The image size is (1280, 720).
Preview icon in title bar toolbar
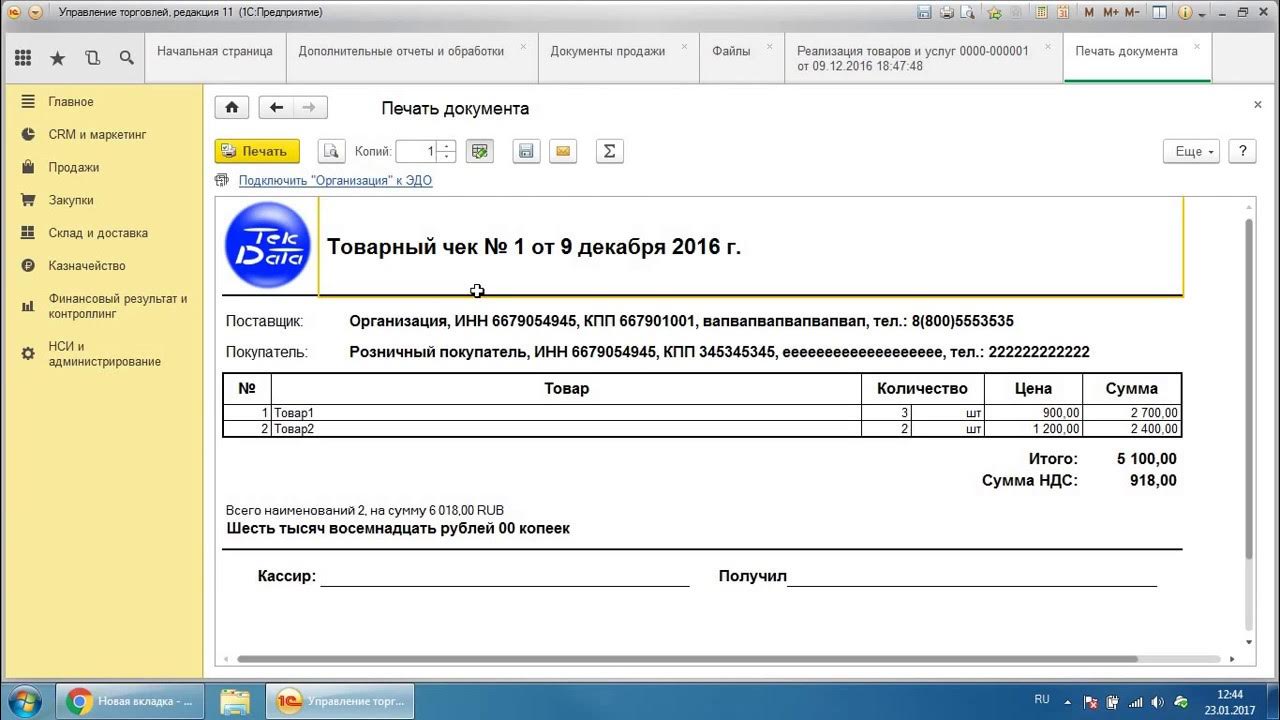click(x=967, y=12)
